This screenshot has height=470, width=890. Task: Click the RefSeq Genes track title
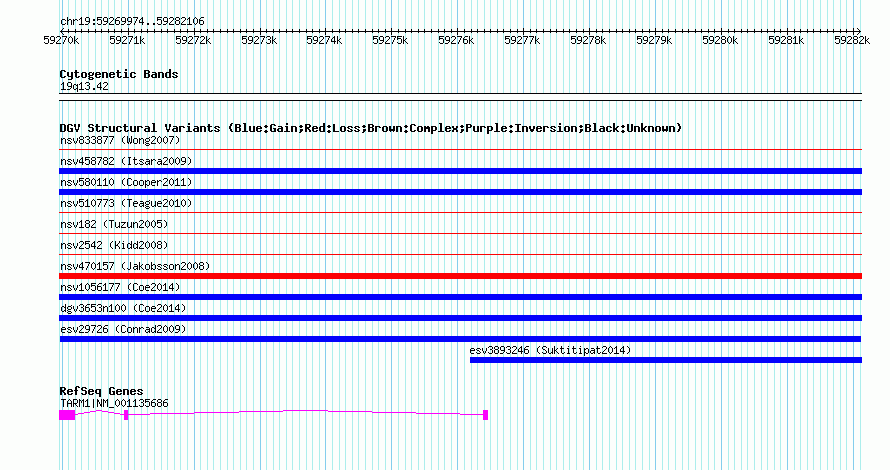(x=101, y=391)
